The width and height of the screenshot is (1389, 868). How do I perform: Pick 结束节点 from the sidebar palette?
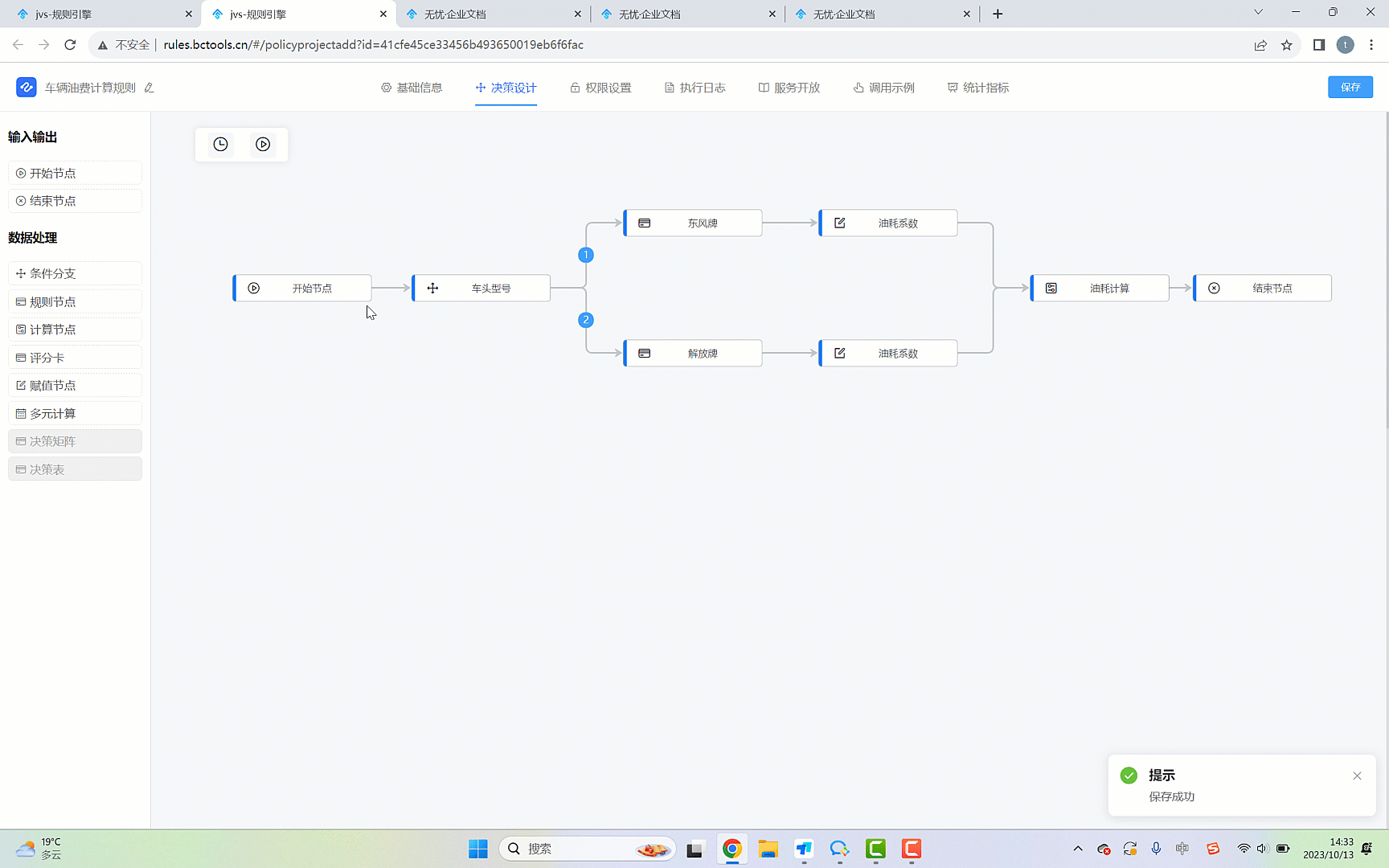coord(75,201)
